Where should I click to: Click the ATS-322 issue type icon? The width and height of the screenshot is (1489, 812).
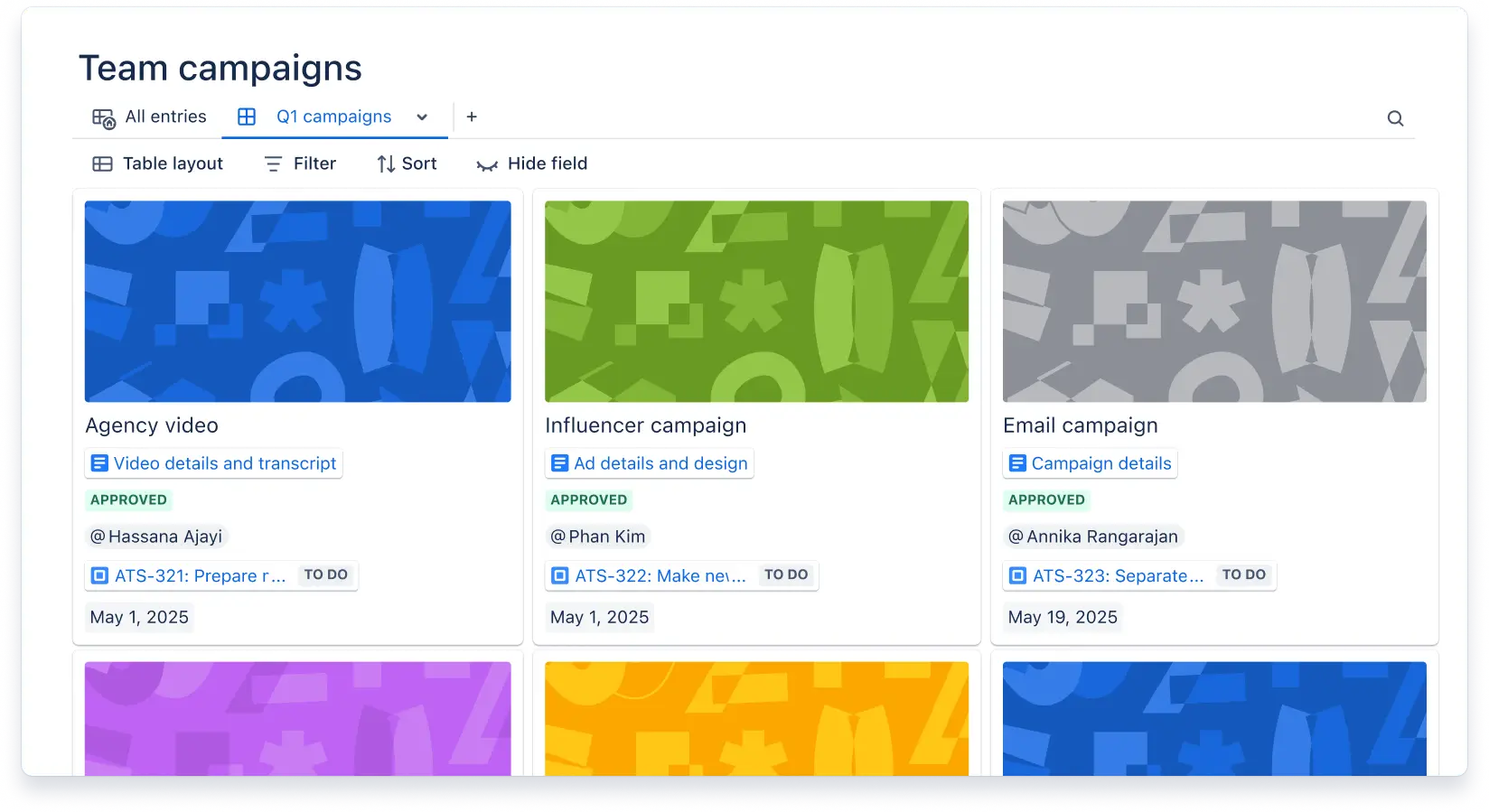coord(560,575)
